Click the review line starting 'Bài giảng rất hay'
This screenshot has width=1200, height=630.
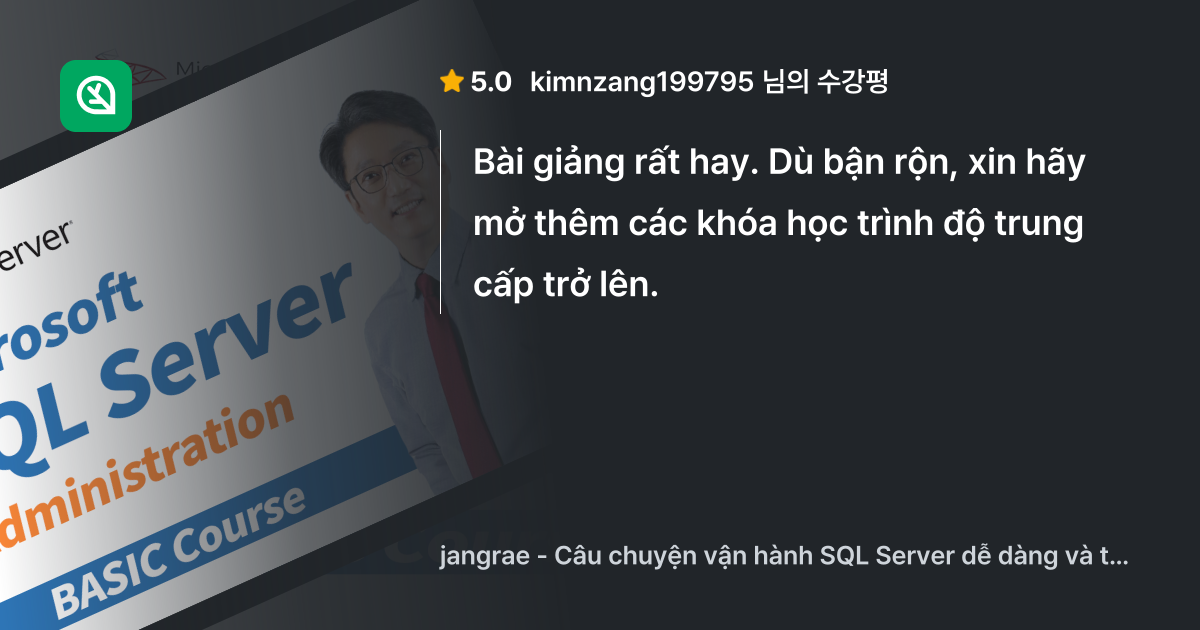(779, 164)
